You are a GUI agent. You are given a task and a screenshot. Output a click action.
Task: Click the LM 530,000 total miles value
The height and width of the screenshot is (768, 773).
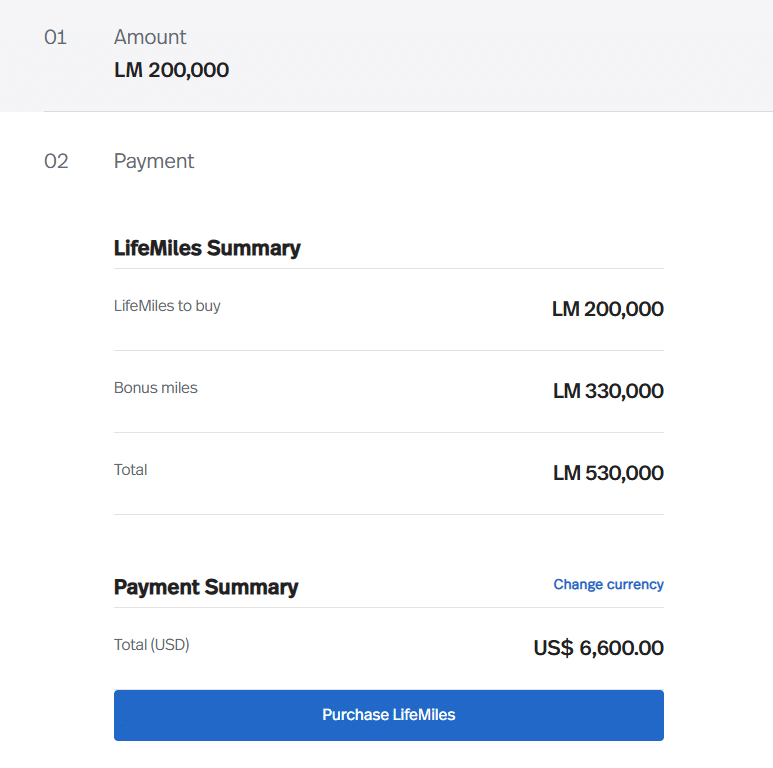pyautogui.click(x=608, y=473)
